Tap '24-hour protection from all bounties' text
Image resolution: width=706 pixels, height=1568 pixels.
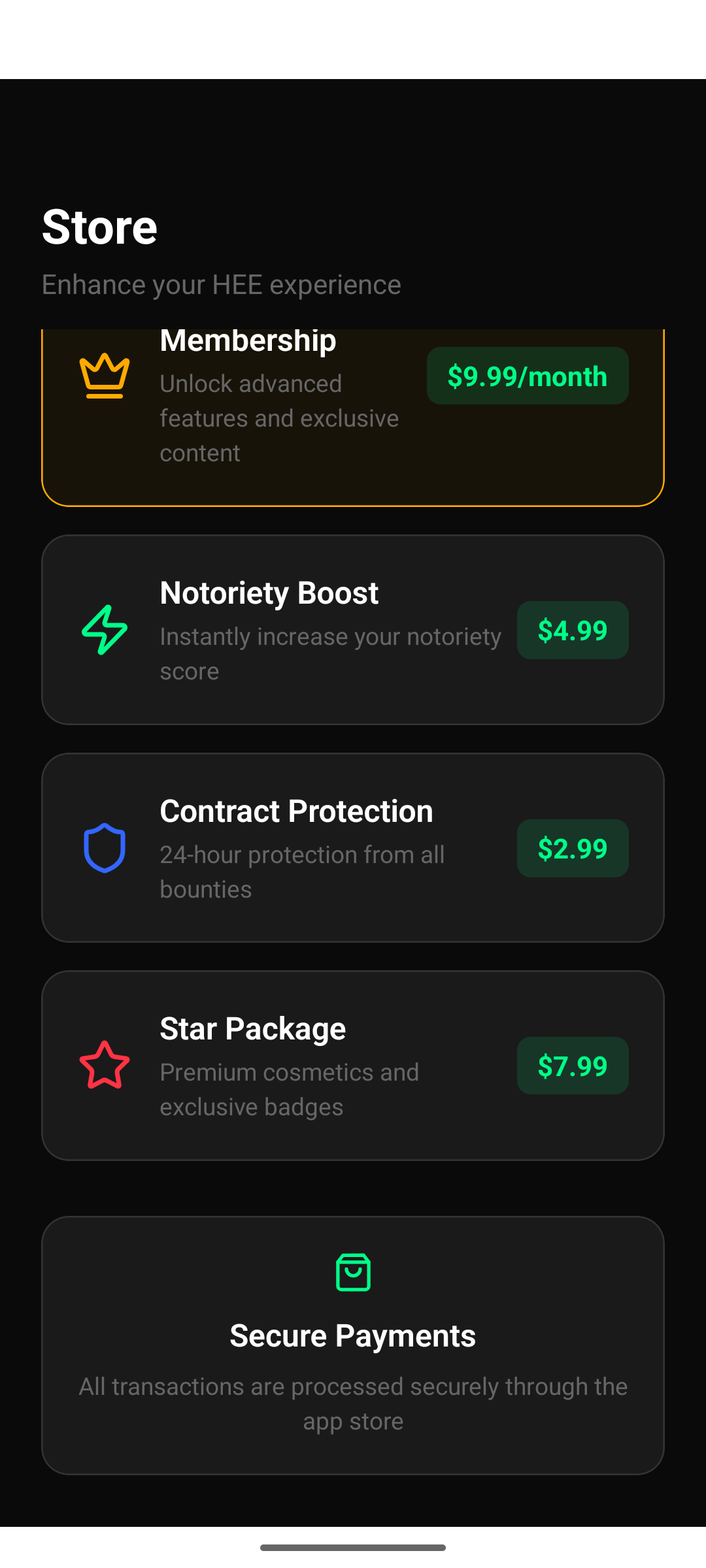[x=303, y=872]
